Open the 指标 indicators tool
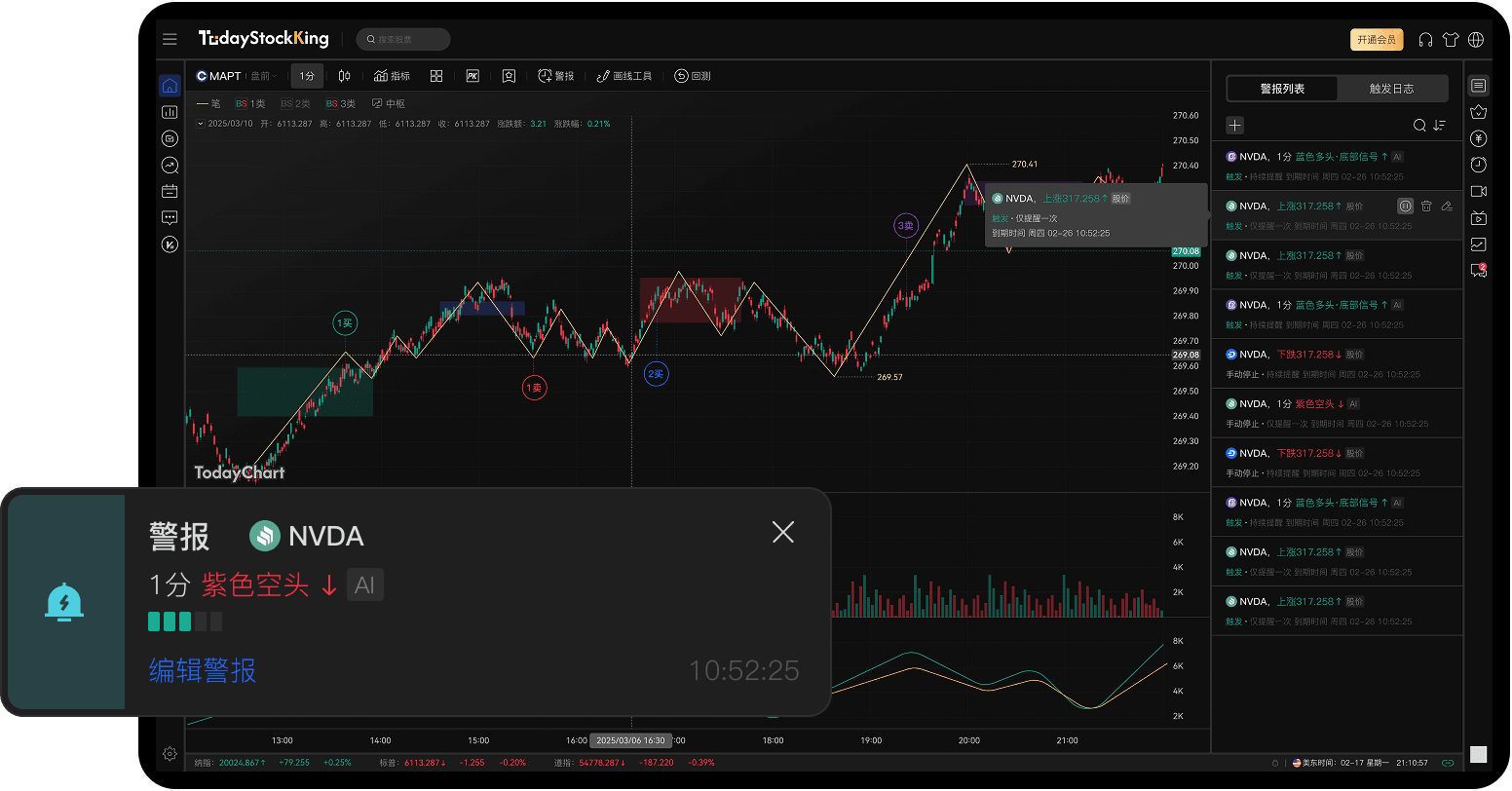The image size is (1512, 791). [392, 76]
